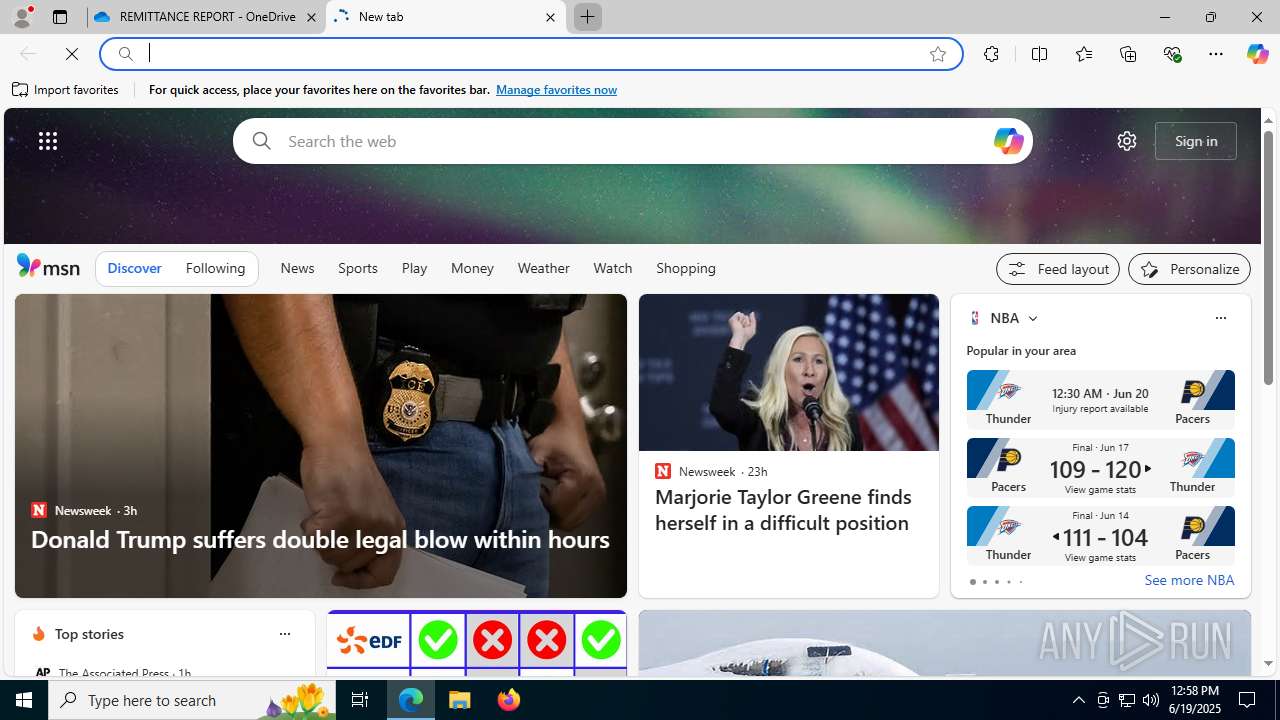Click the page vertical scrollbar thumb
The height and width of the screenshot is (720, 1280).
coord(1268,258)
